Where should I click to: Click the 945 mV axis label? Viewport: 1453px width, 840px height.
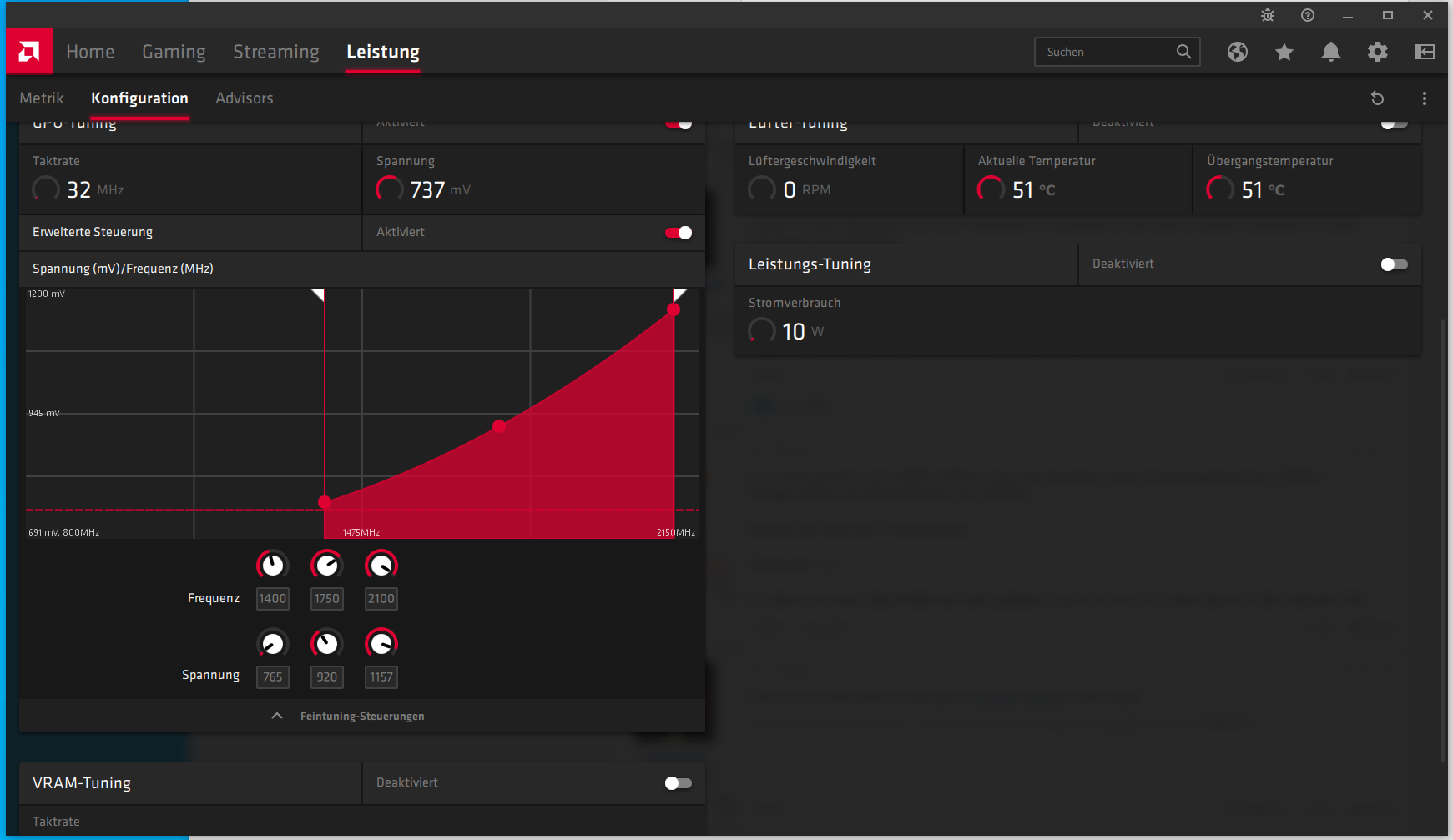(44, 413)
